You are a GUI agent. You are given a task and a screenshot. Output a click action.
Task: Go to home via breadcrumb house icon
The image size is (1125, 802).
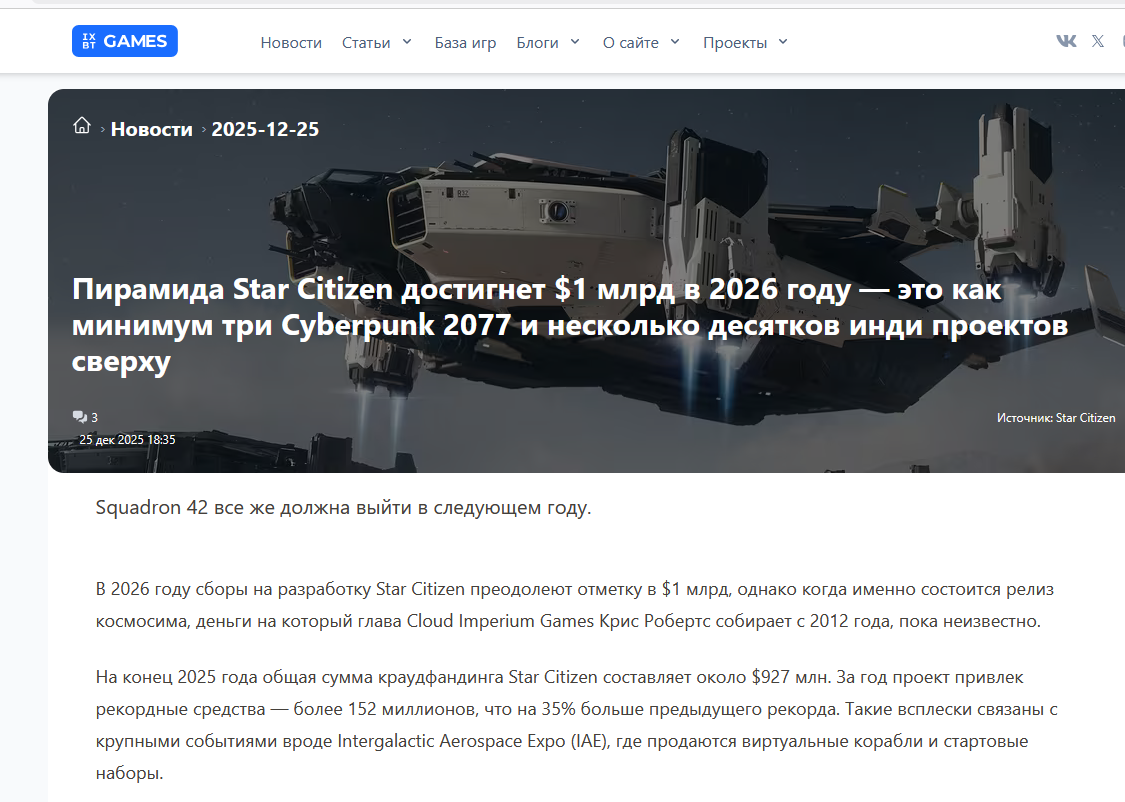82,126
